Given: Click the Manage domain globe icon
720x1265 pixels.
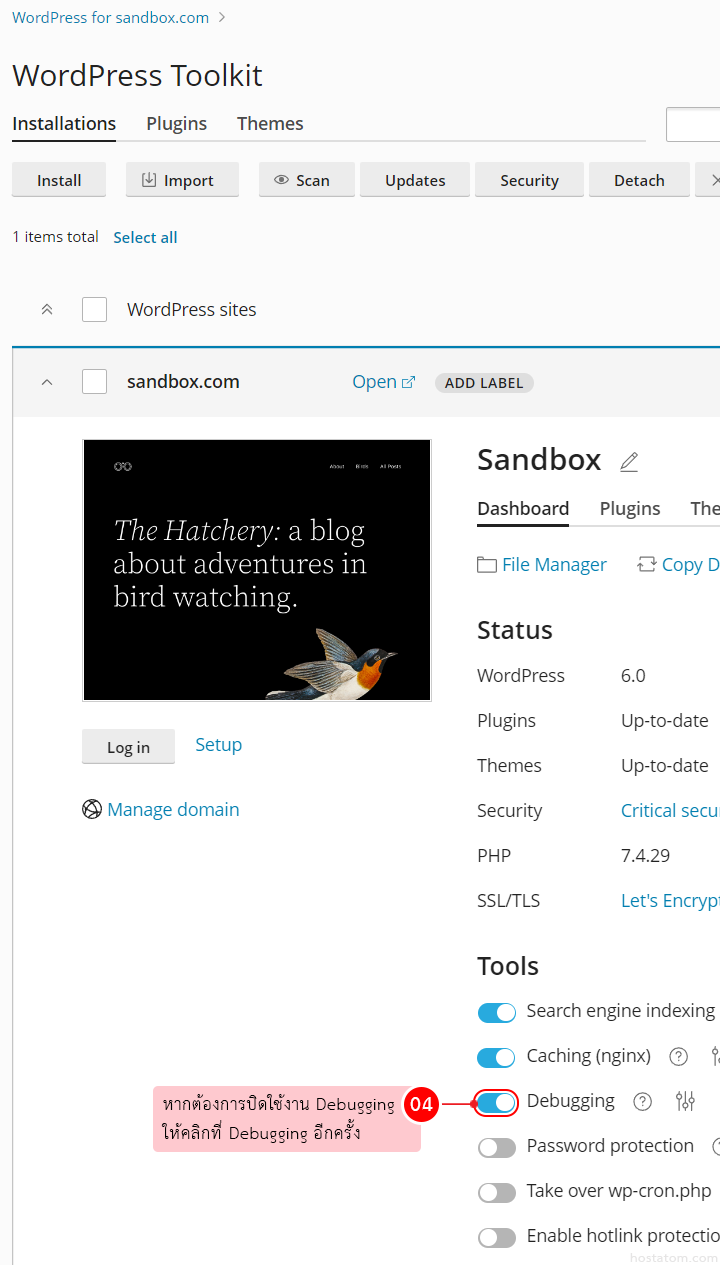Looking at the screenshot, I should click(92, 809).
